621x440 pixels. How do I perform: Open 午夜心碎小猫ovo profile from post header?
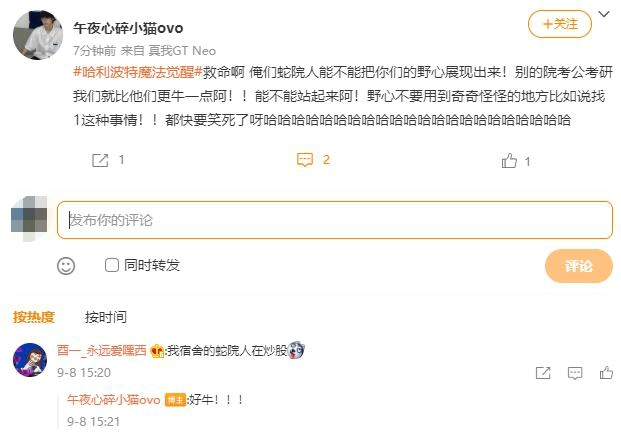[x=128, y=28]
